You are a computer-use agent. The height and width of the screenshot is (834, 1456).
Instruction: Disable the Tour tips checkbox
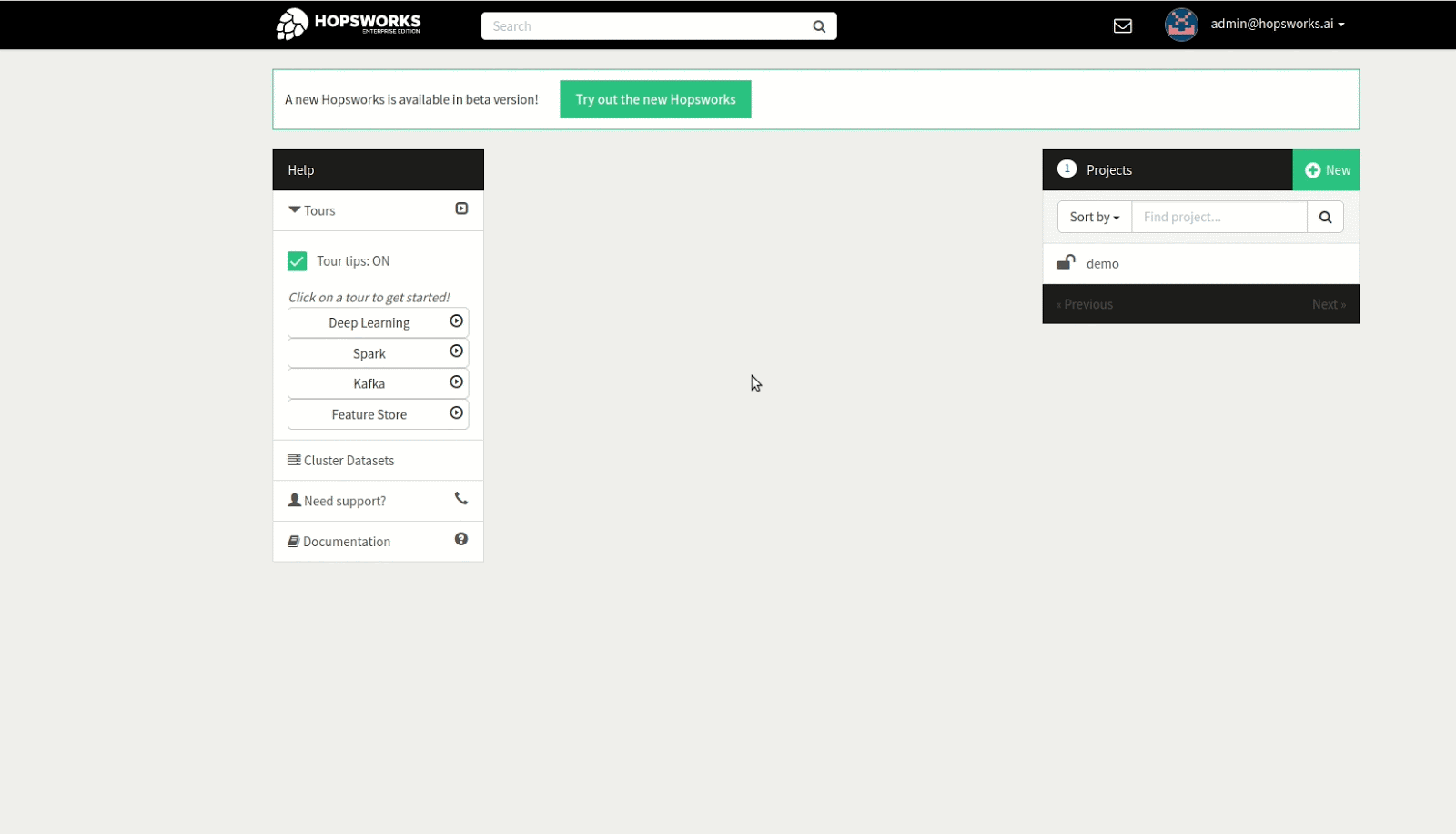click(x=297, y=260)
